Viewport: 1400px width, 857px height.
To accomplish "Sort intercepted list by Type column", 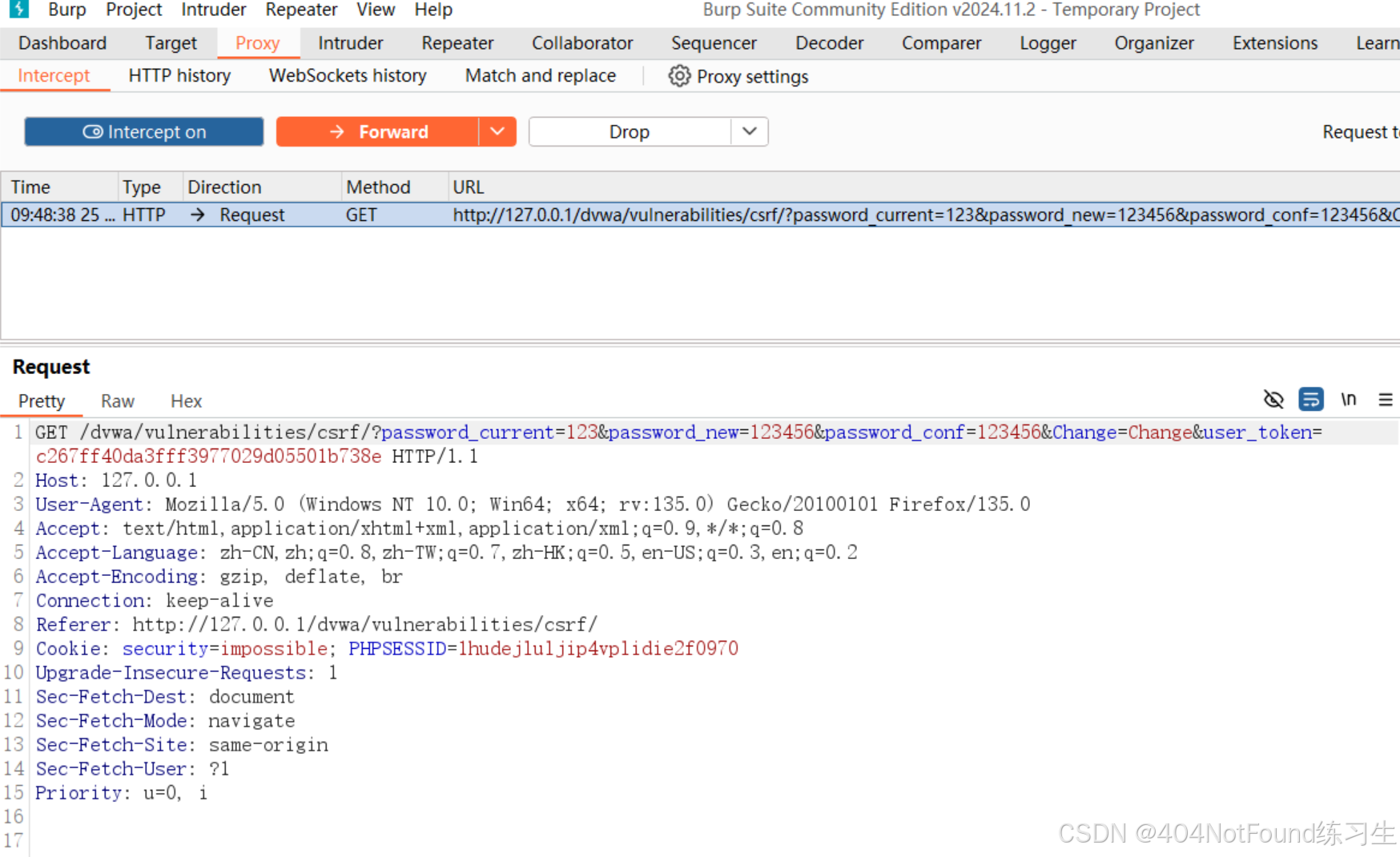I will tap(151, 187).
